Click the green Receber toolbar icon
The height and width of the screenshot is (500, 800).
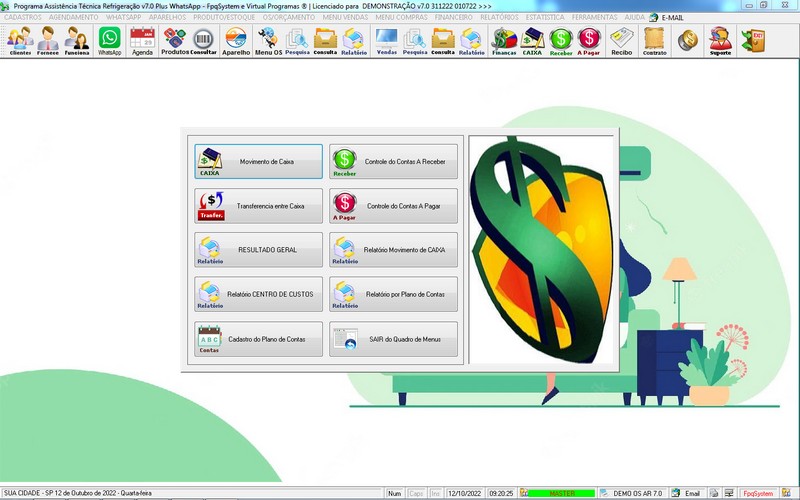pyautogui.click(x=561, y=41)
